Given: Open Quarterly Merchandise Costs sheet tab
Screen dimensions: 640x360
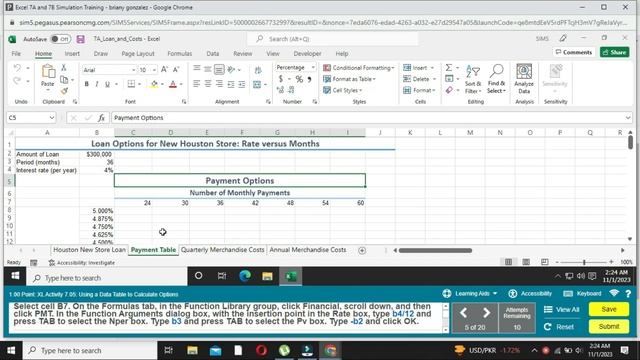Looking at the screenshot, I should pos(222,250).
